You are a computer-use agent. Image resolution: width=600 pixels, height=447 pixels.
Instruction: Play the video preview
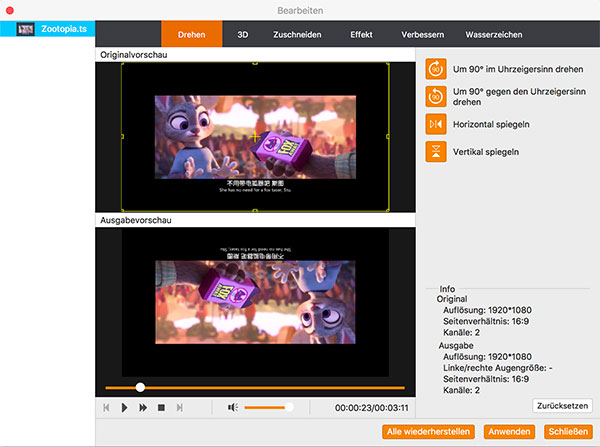point(124,408)
